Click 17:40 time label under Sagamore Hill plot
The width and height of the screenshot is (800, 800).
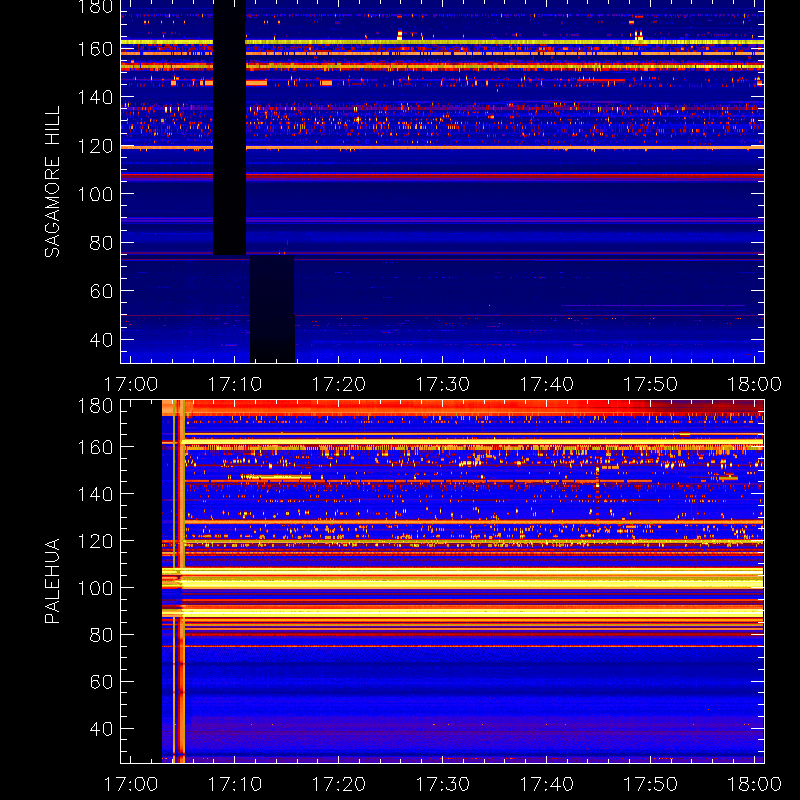click(546, 384)
